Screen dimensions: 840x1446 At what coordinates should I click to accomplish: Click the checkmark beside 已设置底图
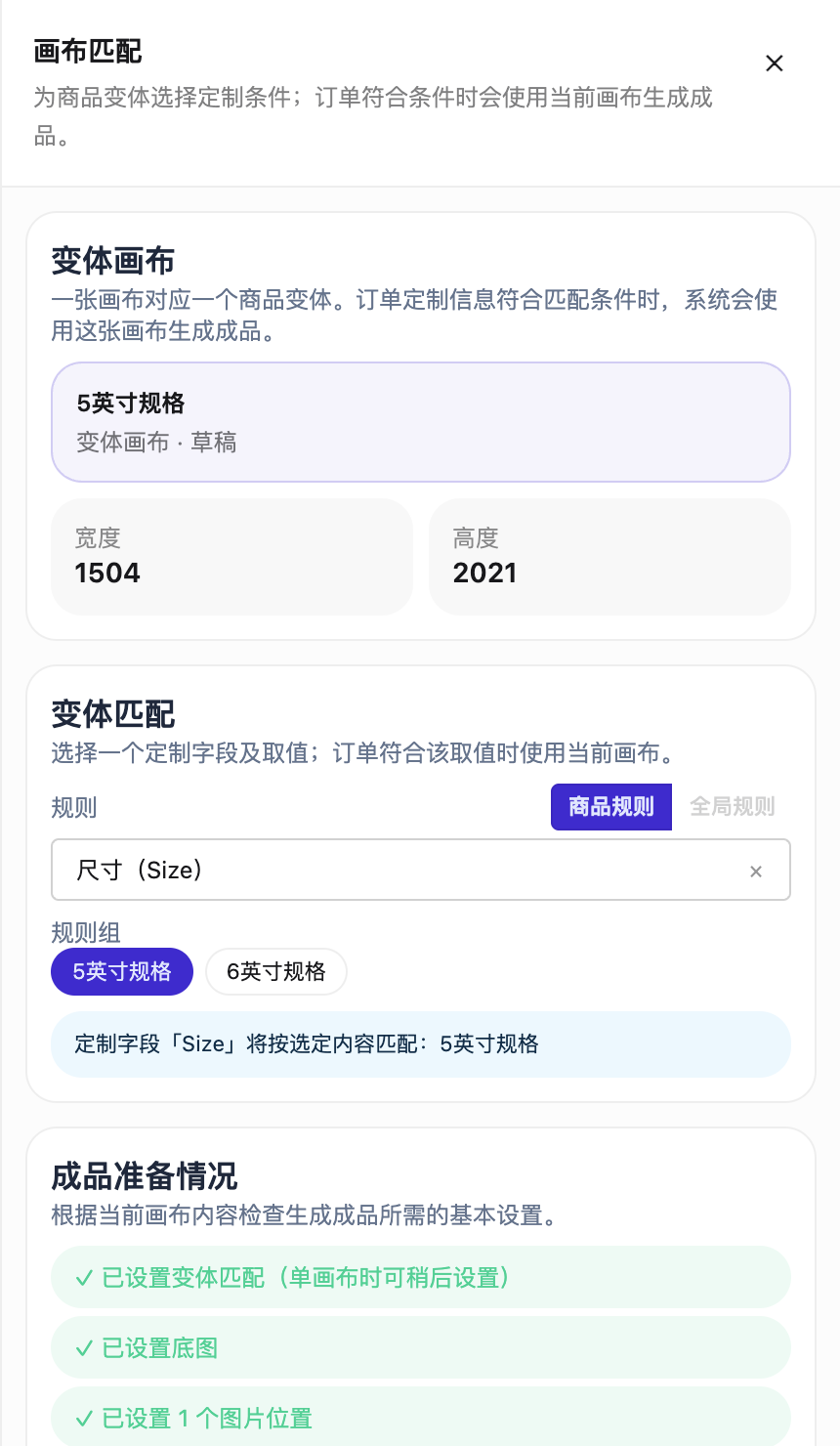[84, 1348]
